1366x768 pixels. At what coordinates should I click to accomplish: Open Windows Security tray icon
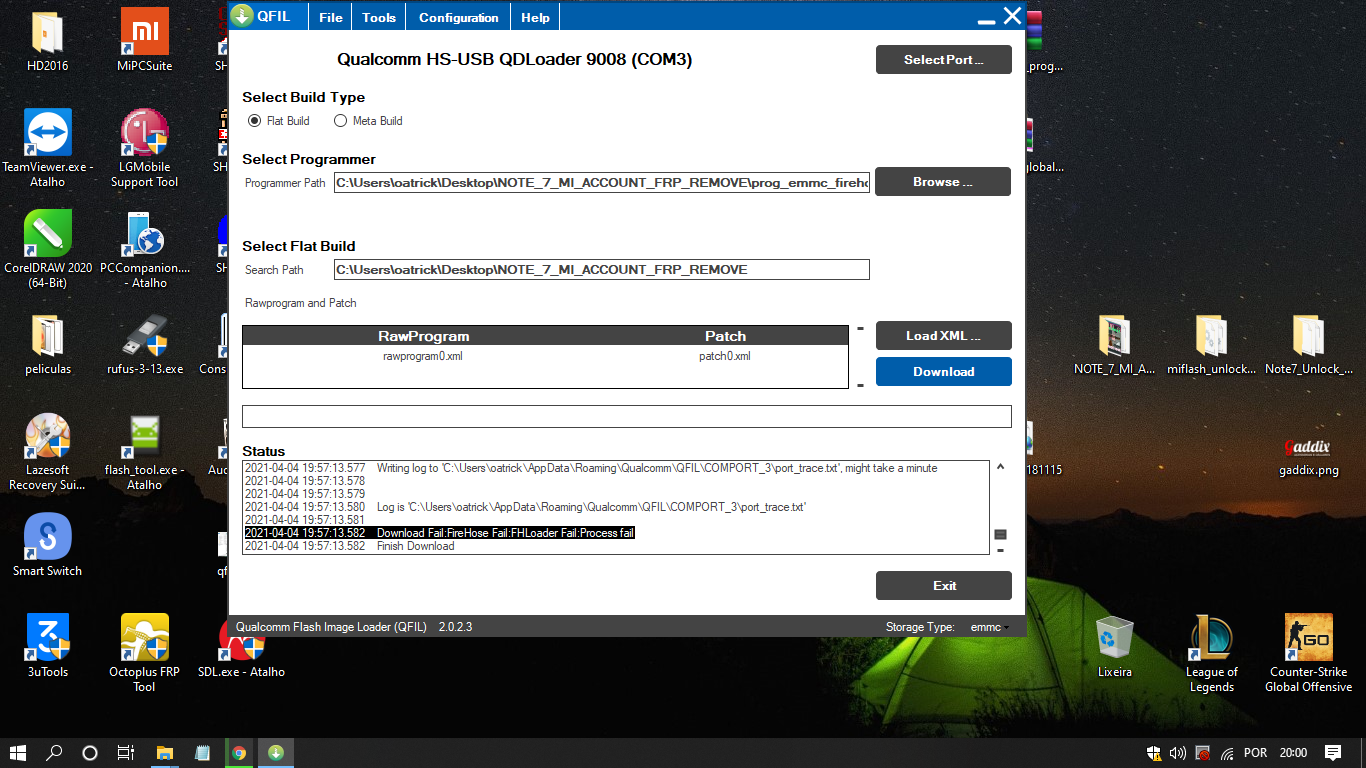coord(1153,753)
